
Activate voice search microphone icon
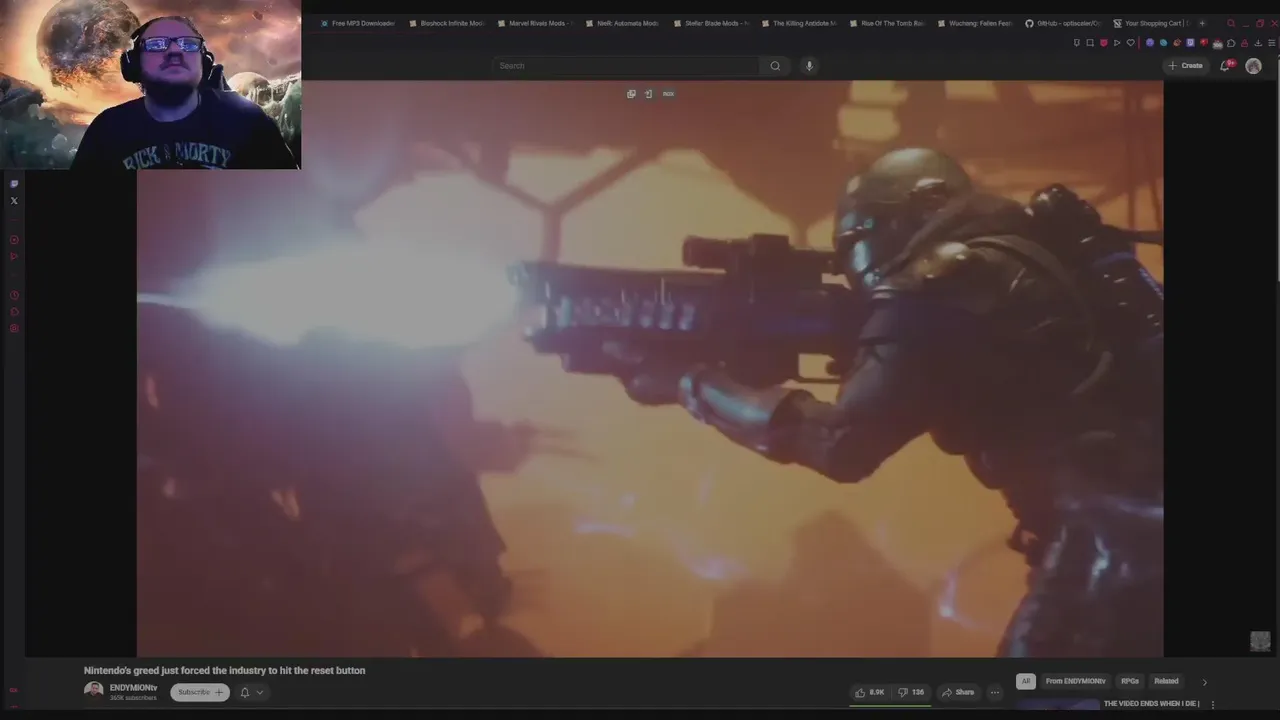point(809,66)
